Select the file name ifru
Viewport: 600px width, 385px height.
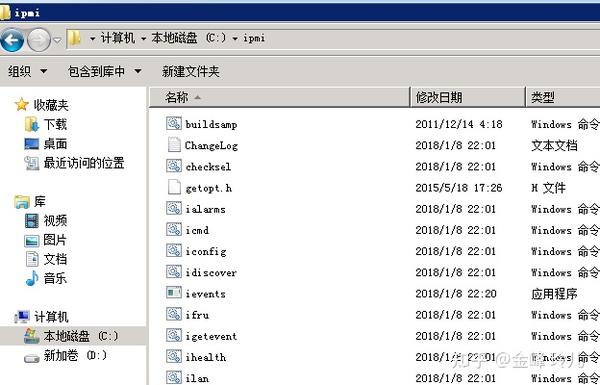(197, 315)
